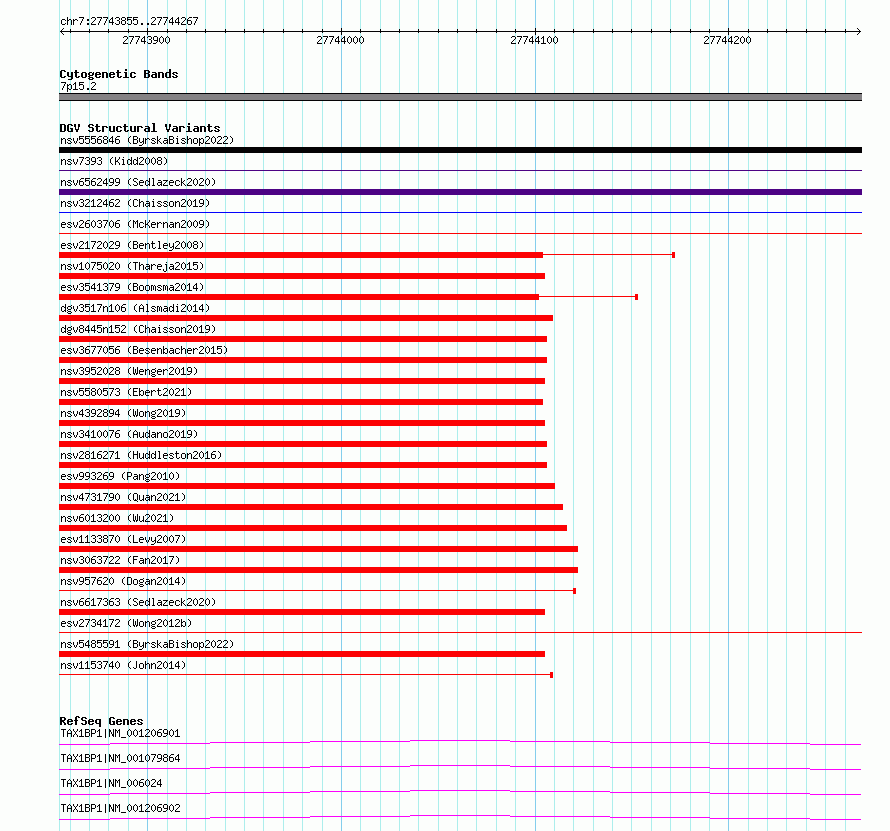
Task: Click the red nsv6013200 variant bar
Action: (x=313, y=528)
